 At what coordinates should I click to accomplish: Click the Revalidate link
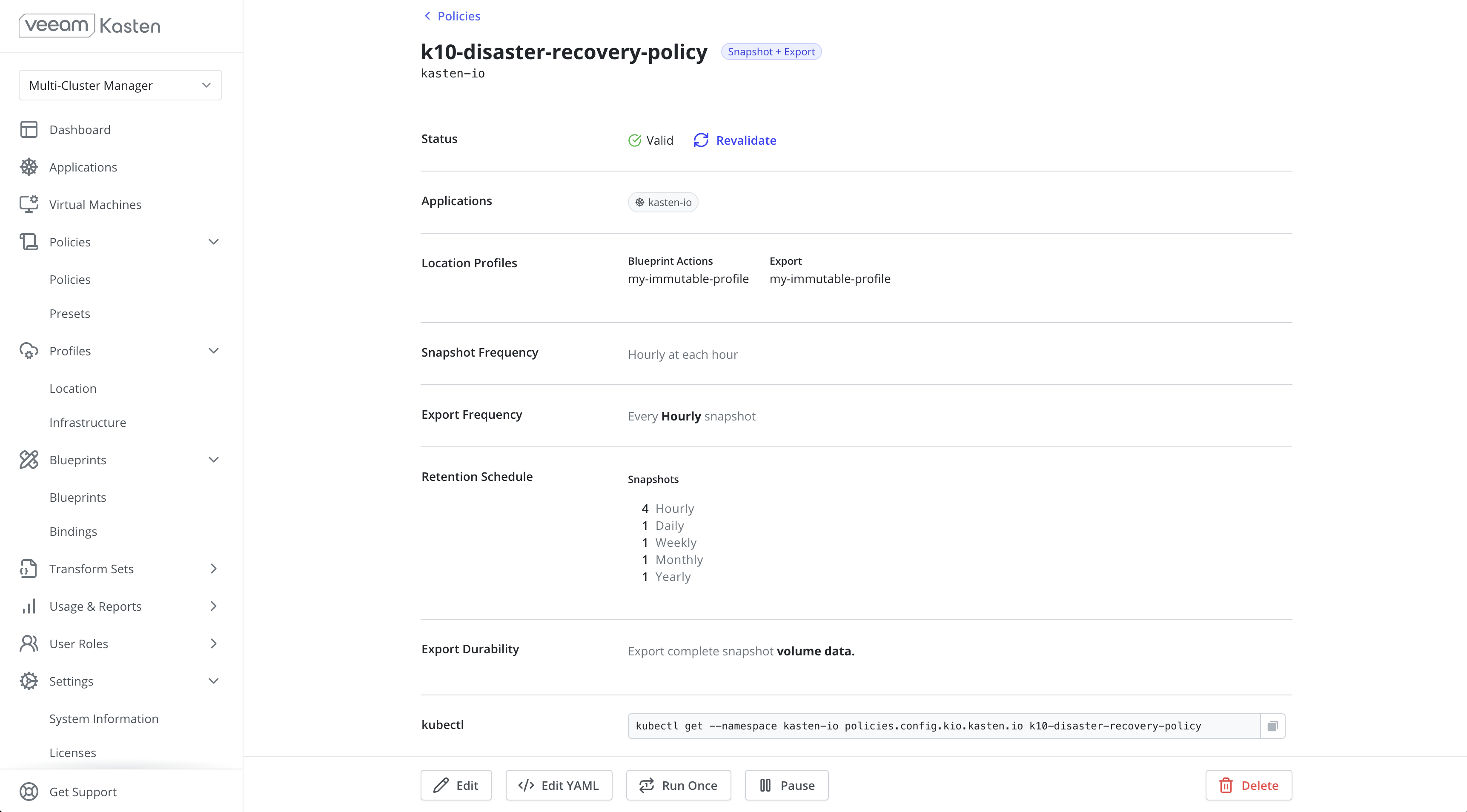tap(745, 140)
